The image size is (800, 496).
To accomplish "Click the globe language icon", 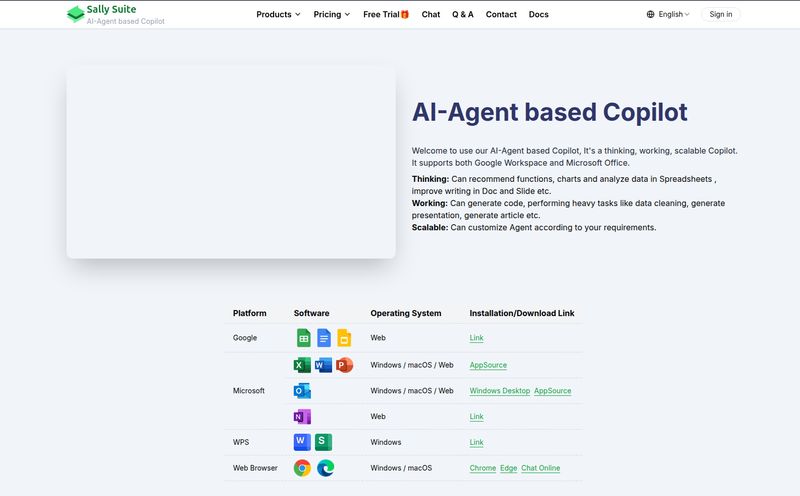I will (651, 14).
